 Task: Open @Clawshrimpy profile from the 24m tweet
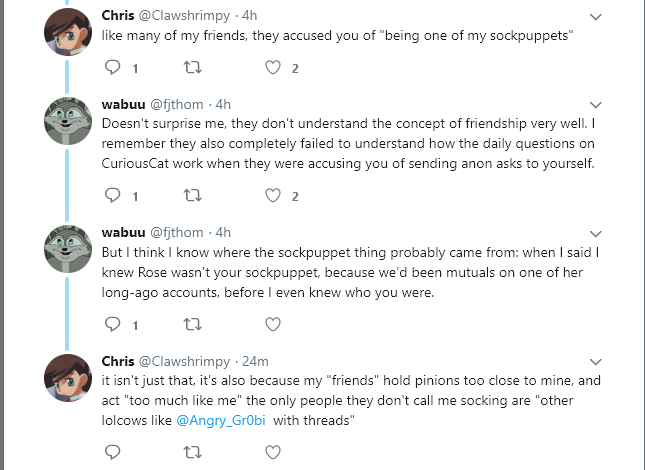[x=184, y=361]
